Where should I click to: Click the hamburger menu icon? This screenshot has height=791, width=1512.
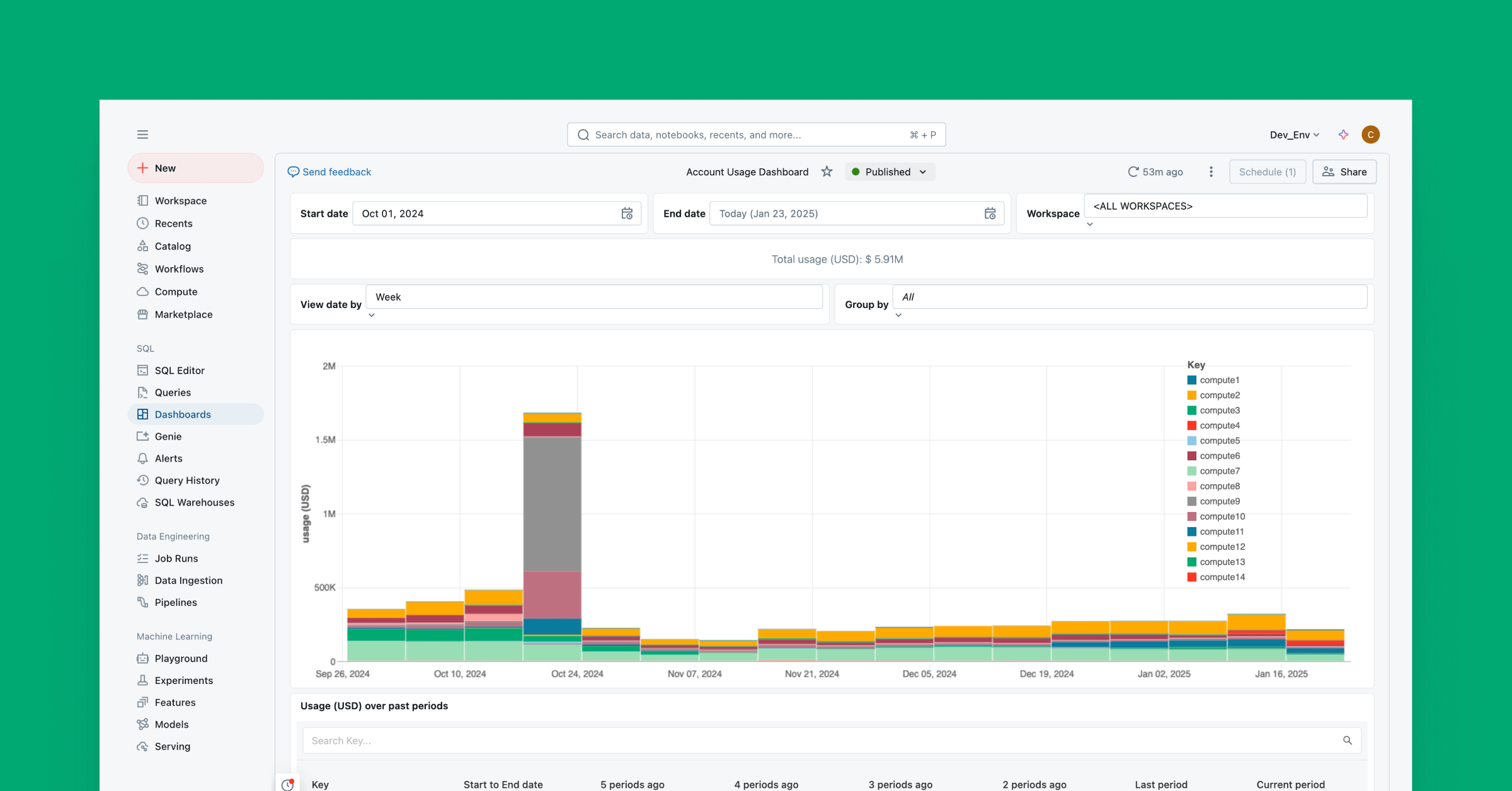(x=142, y=135)
